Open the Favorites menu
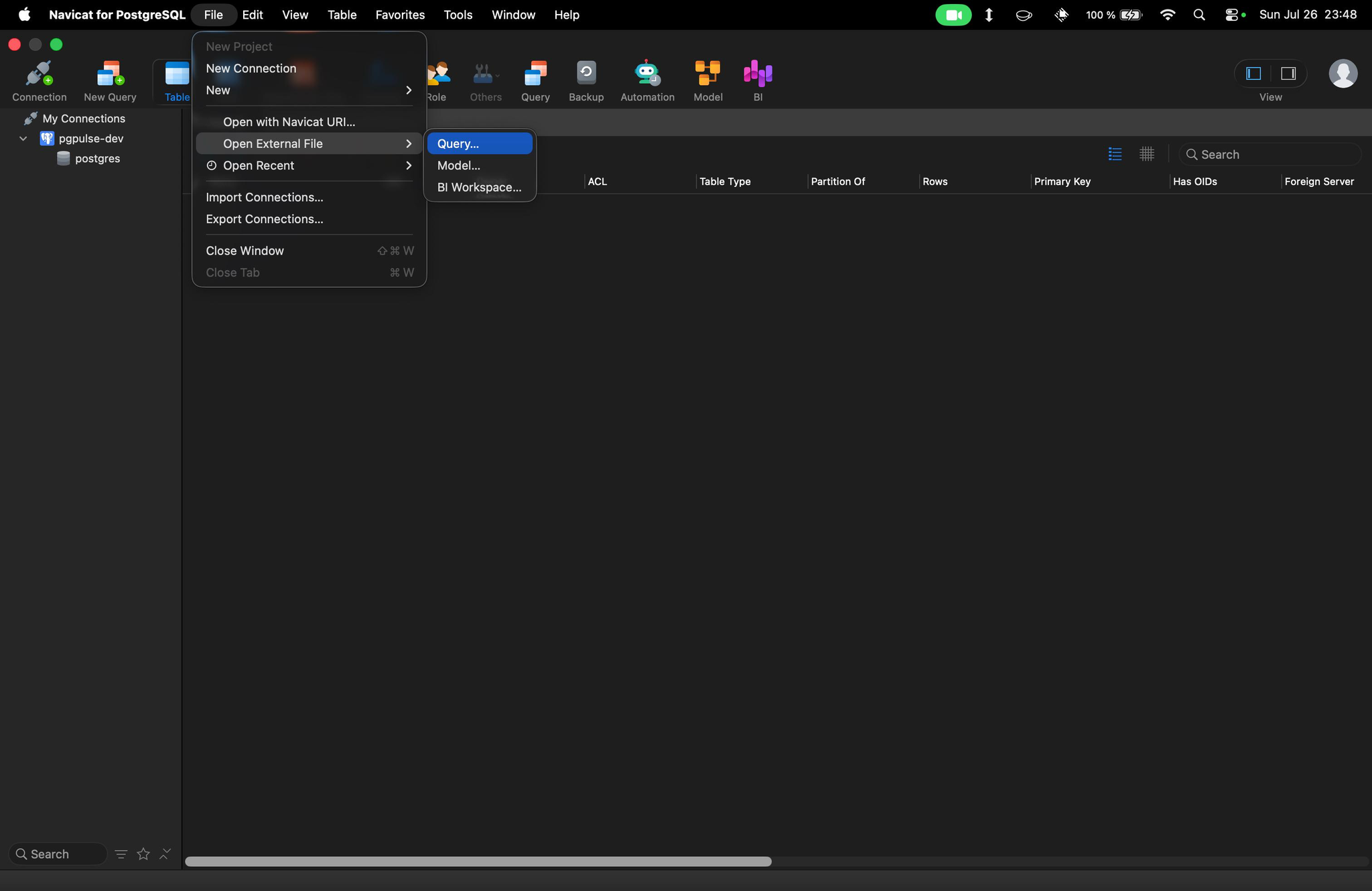The image size is (1372, 891). point(400,15)
